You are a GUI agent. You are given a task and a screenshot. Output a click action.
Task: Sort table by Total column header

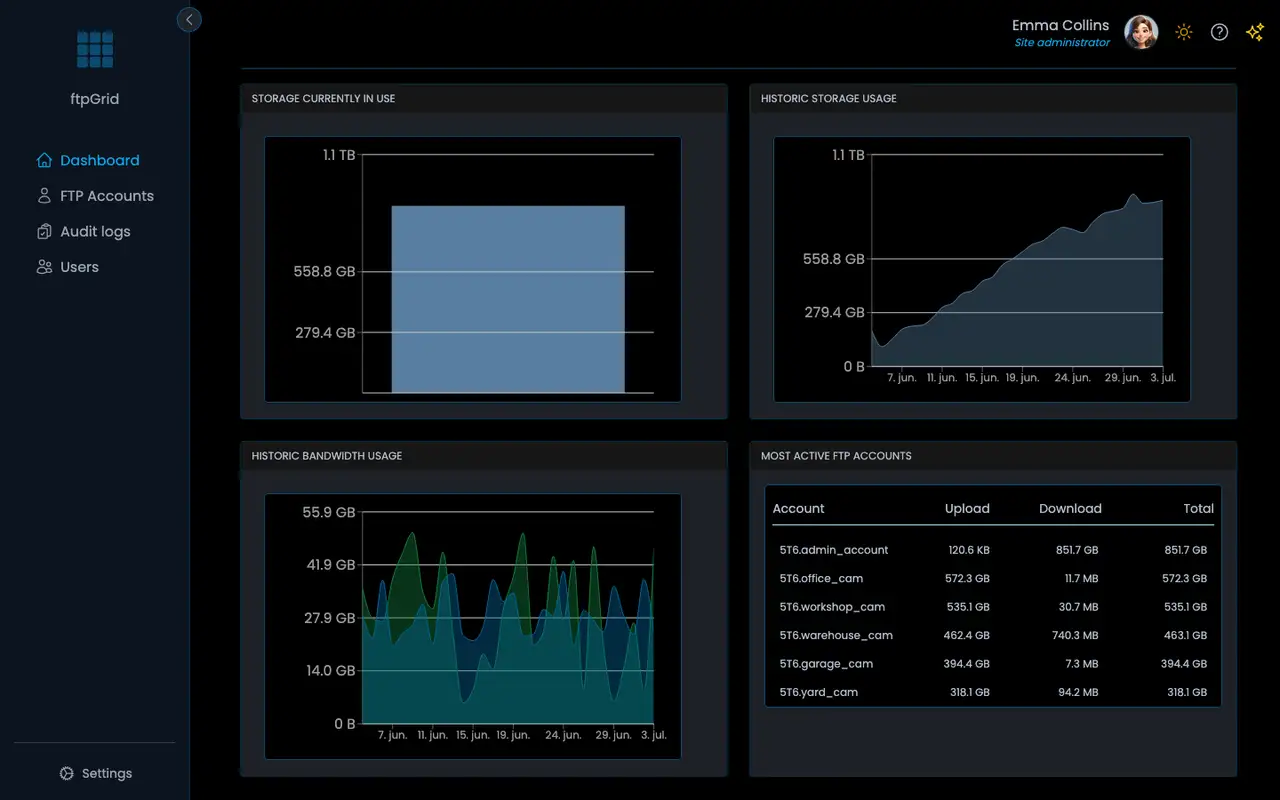[x=1197, y=508]
